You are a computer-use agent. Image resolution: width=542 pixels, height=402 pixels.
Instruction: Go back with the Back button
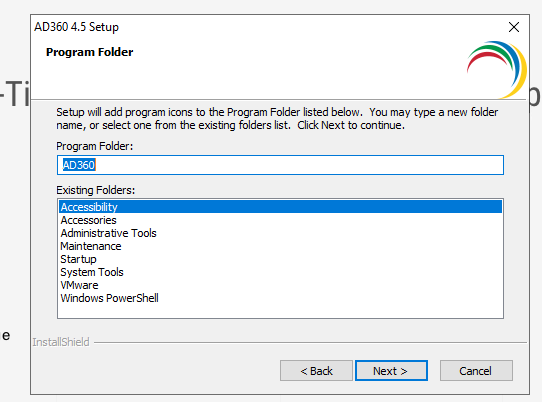point(316,371)
